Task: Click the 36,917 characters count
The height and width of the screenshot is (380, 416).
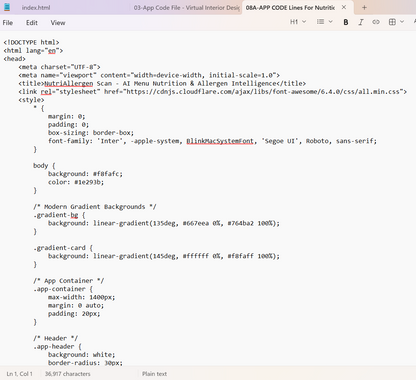Action: 68,374
